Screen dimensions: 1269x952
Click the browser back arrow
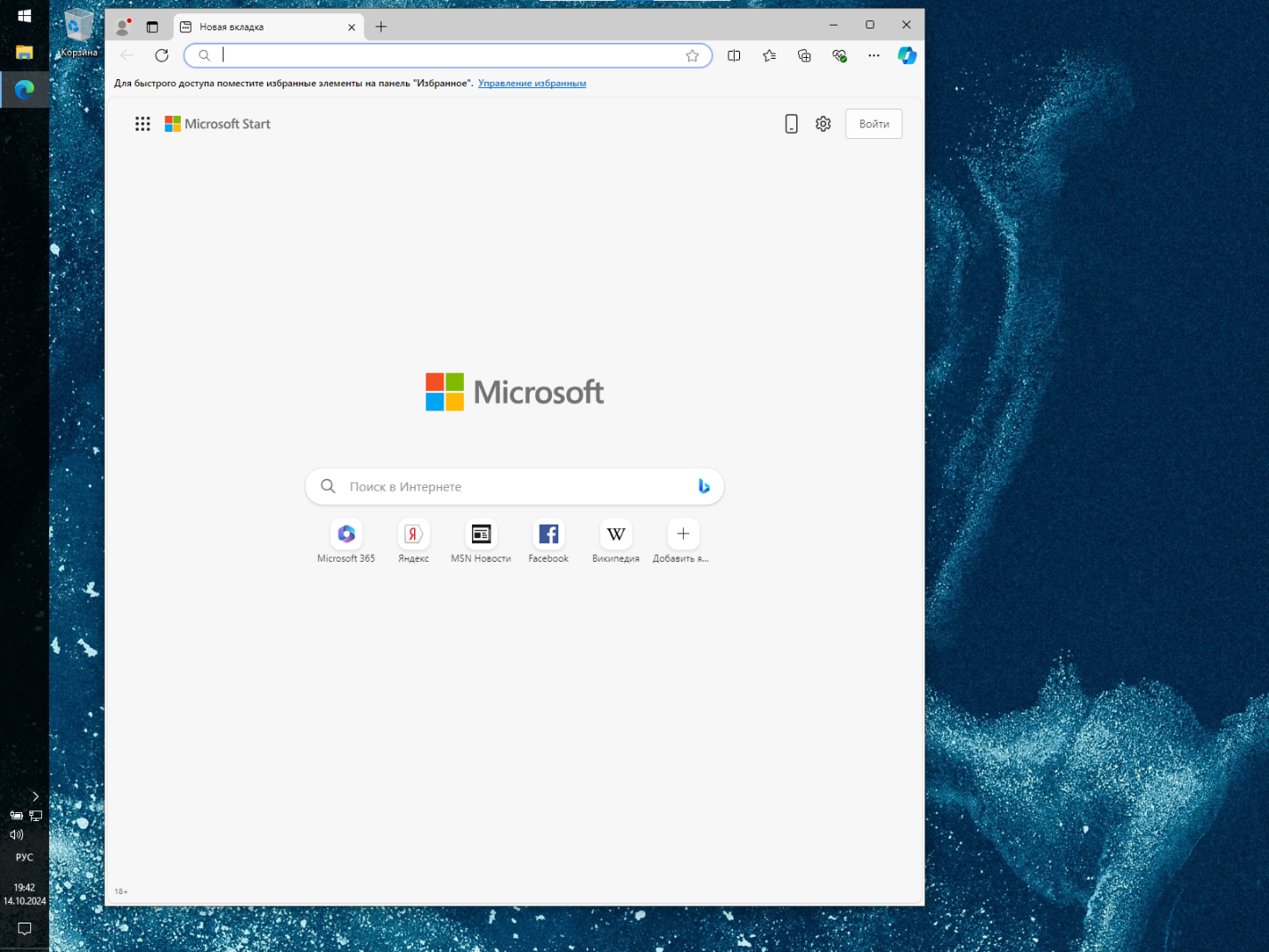click(127, 55)
